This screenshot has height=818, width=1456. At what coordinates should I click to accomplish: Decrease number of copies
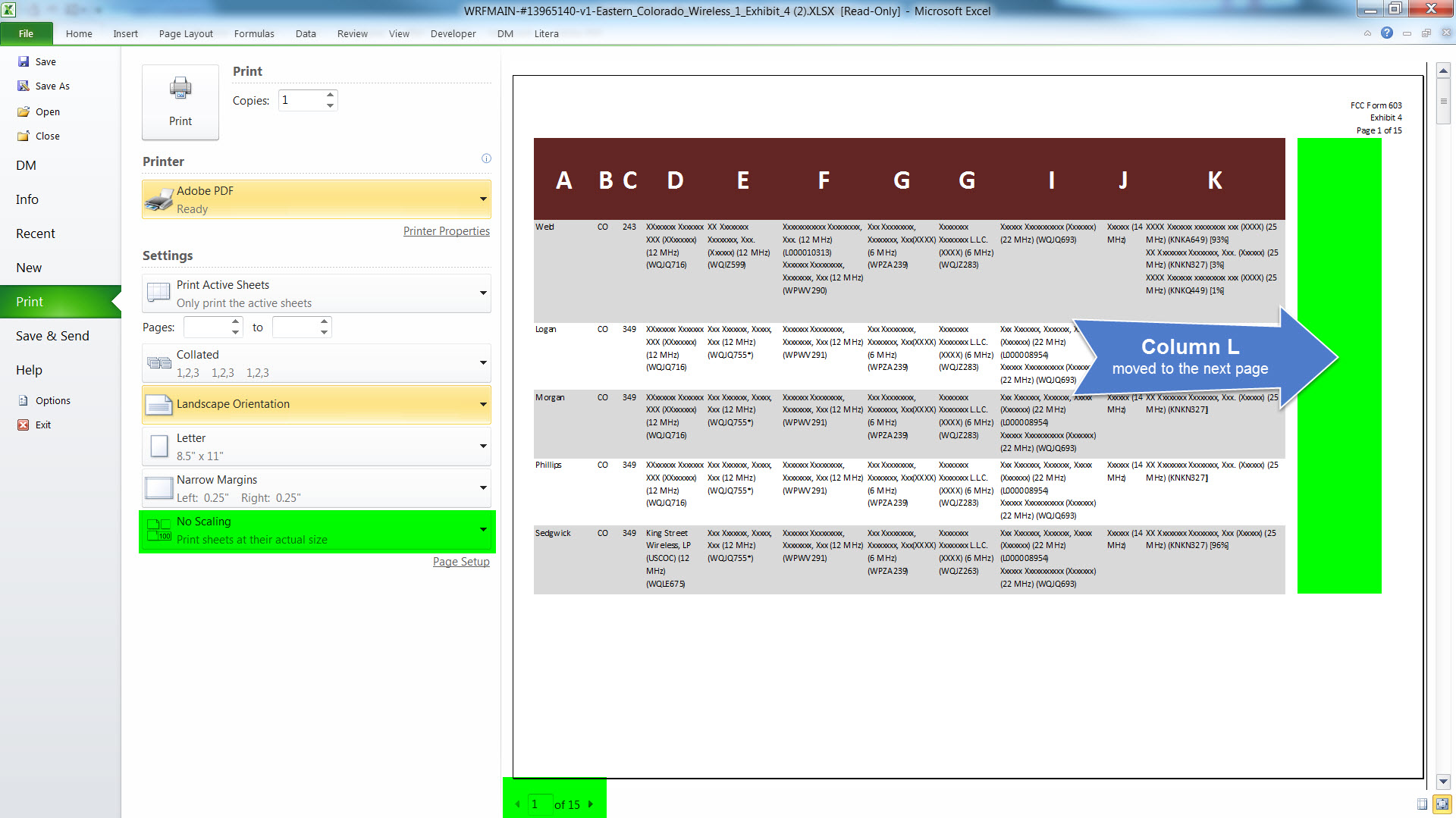tap(330, 105)
